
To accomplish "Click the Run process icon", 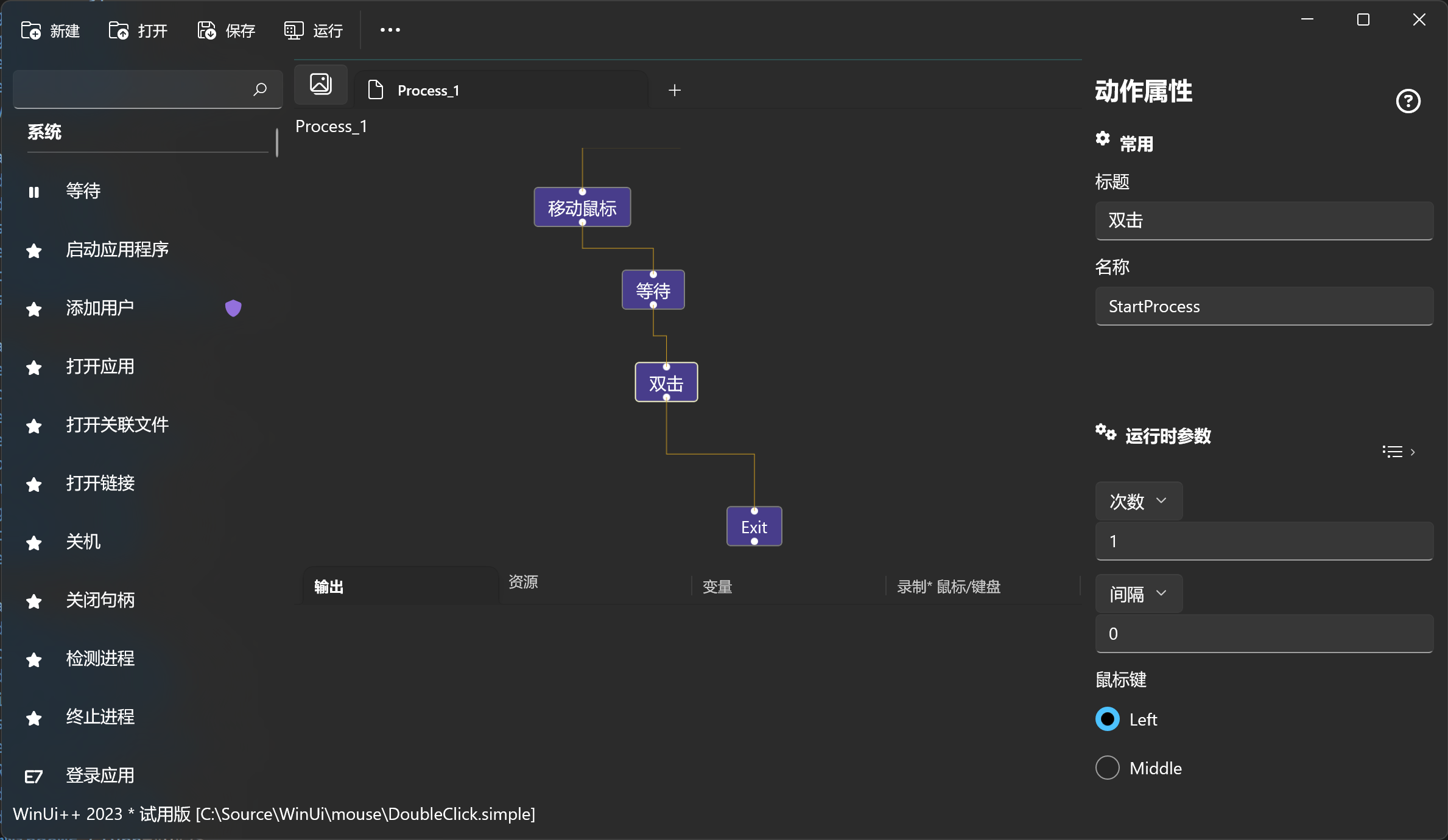I will (294, 30).
